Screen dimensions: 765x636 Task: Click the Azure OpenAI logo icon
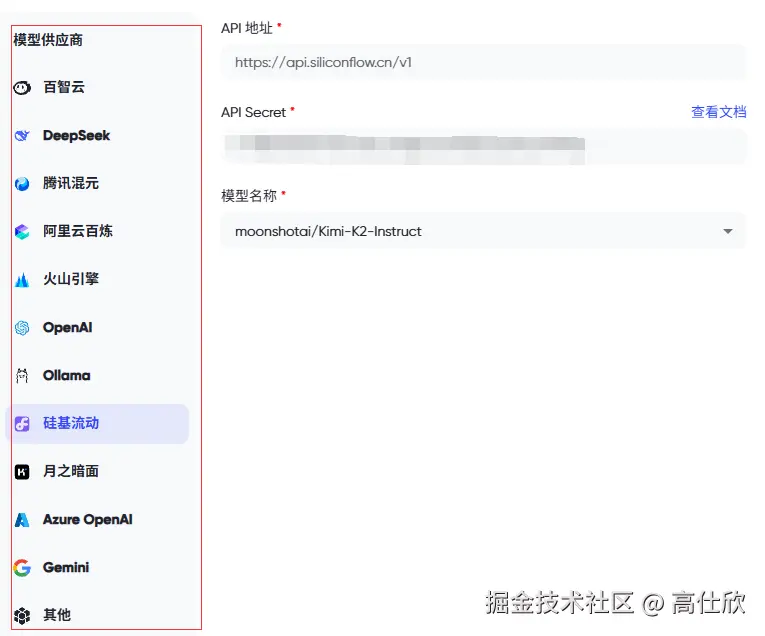pyautogui.click(x=22, y=520)
